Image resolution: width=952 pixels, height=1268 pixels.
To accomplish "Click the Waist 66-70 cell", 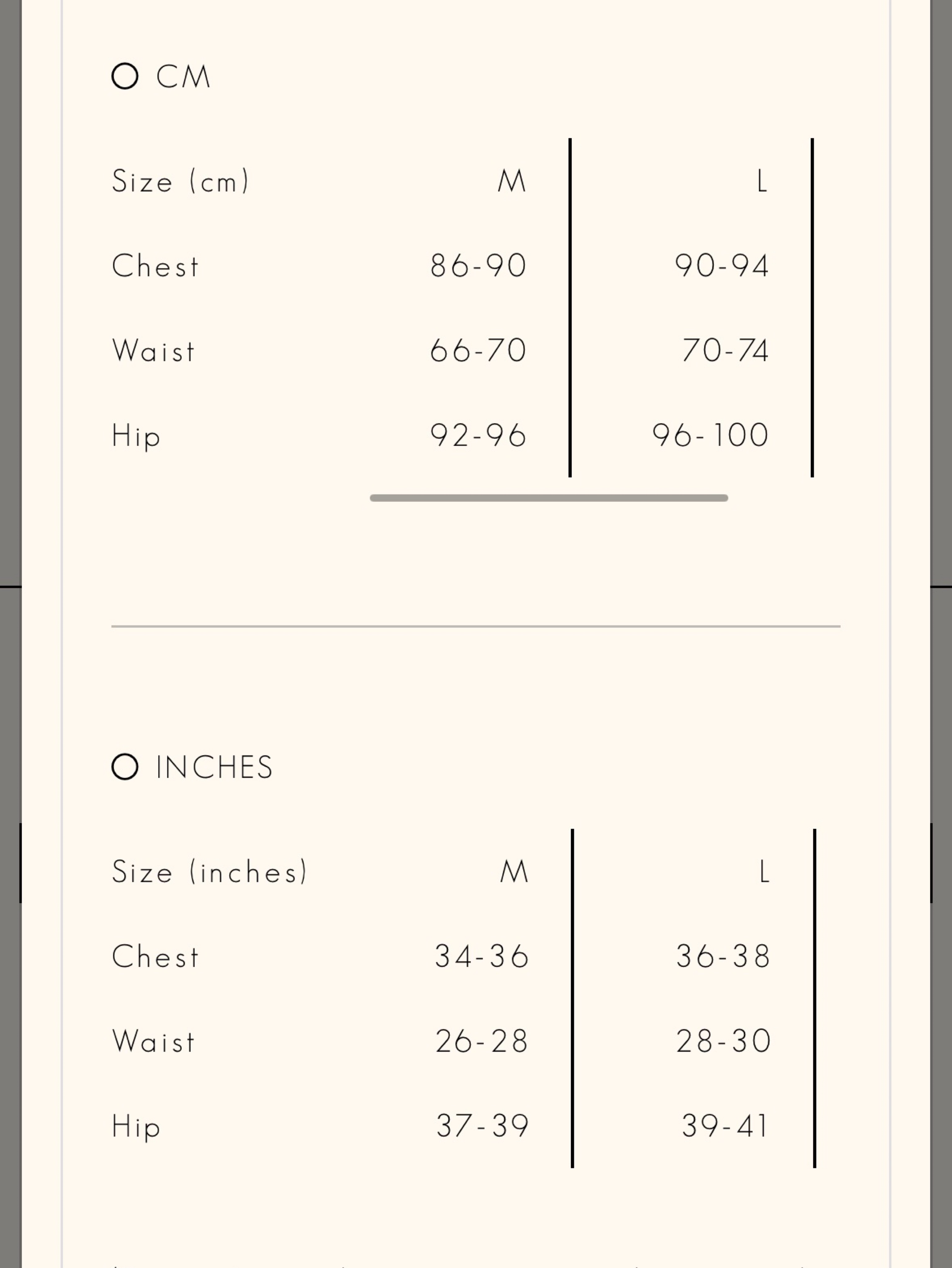I will pyautogui.click(x=478, y=350).
